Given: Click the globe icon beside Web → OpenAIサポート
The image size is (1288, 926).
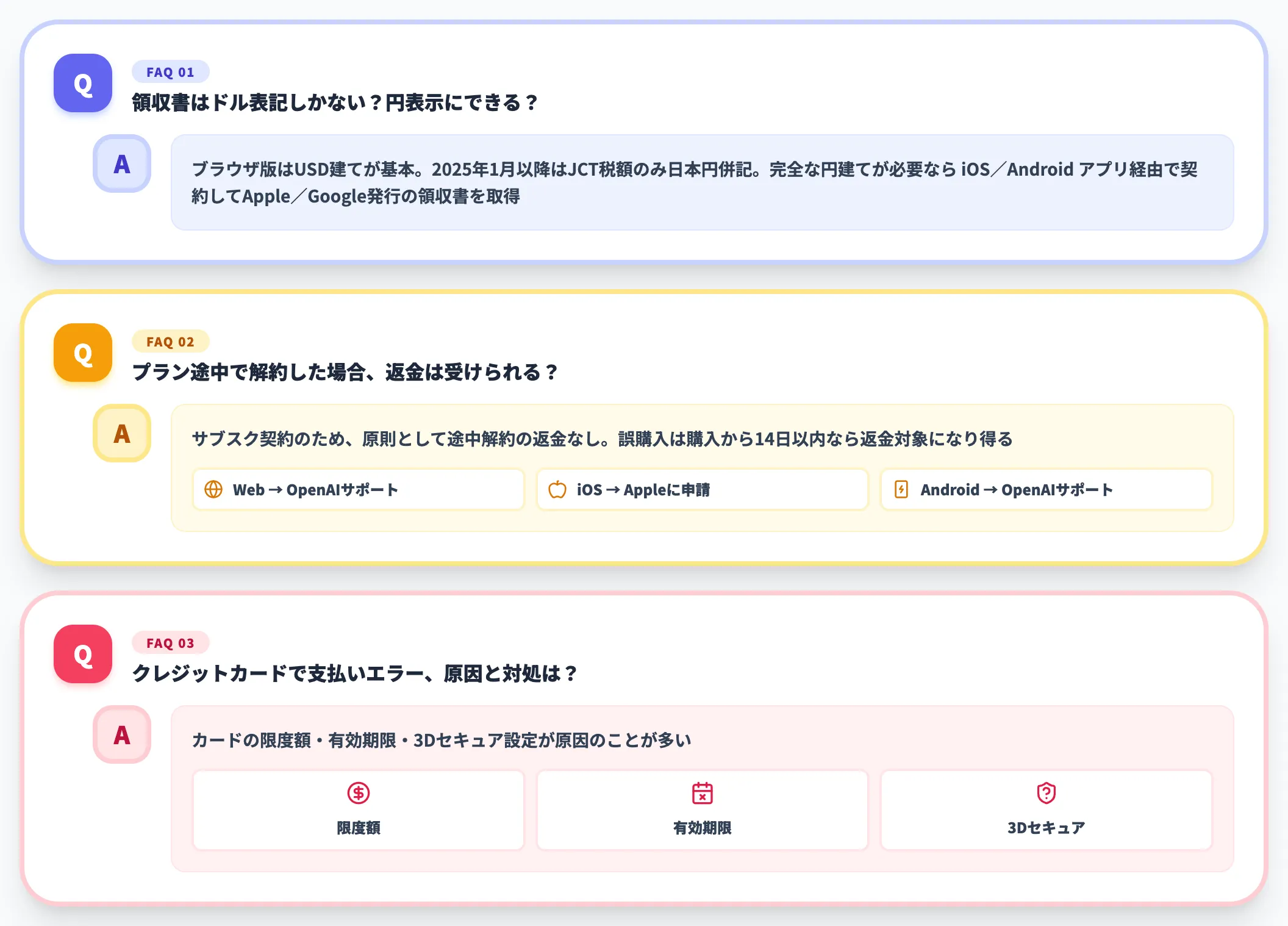Looking at the screenshot, I should 213,489.
